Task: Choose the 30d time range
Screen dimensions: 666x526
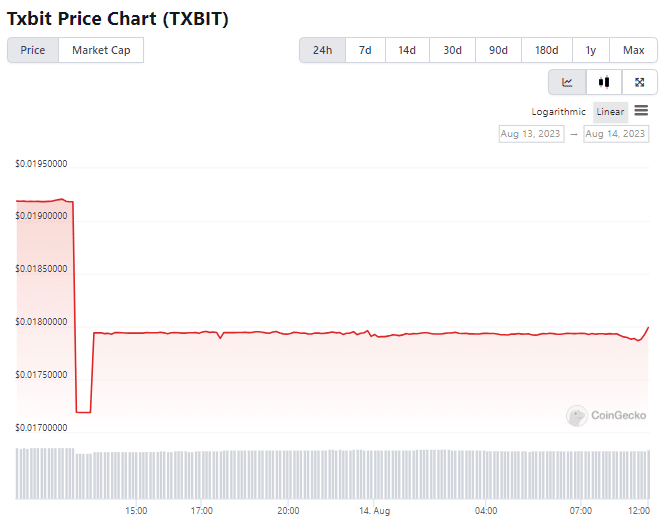Action: pyautogui.click(x=452, y=50)
